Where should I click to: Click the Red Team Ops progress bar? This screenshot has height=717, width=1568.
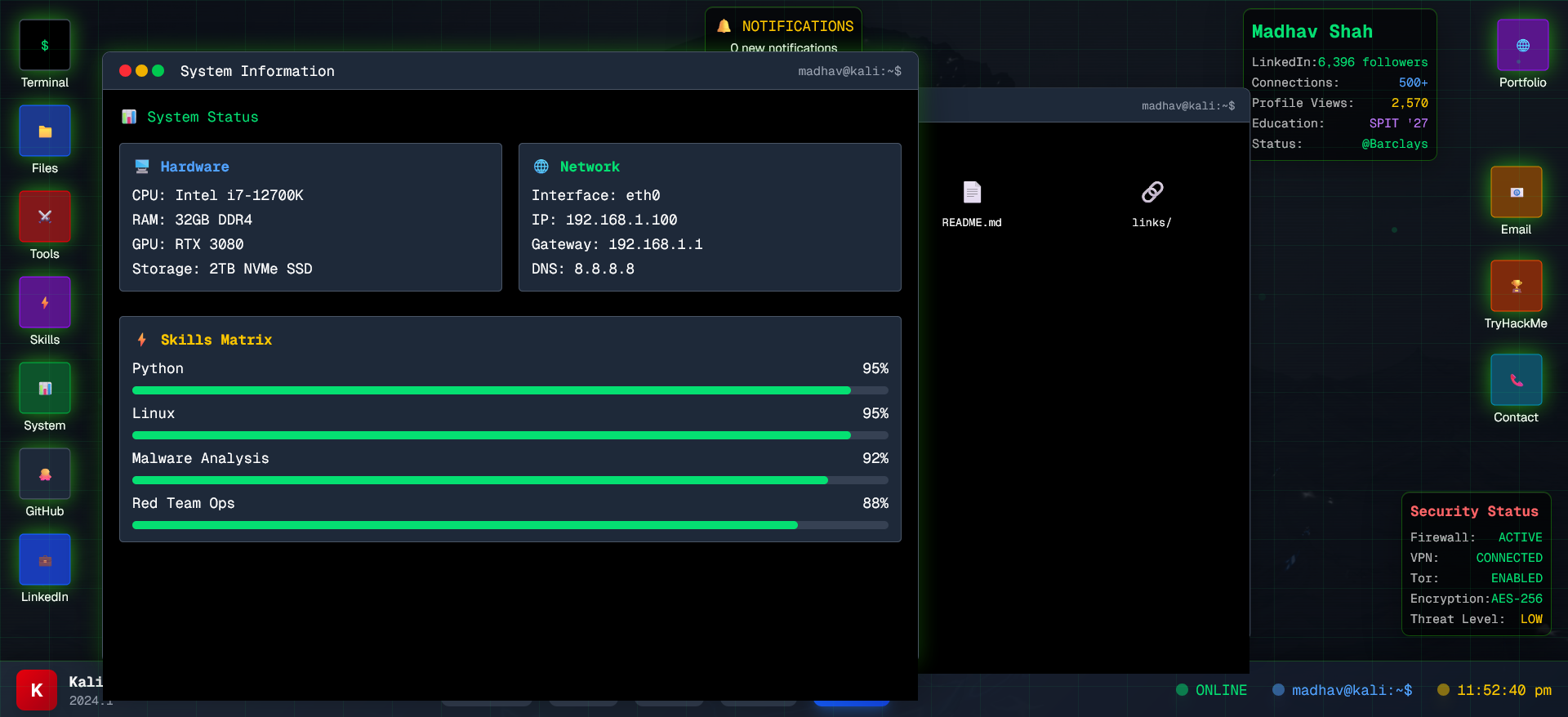(510, 525)
